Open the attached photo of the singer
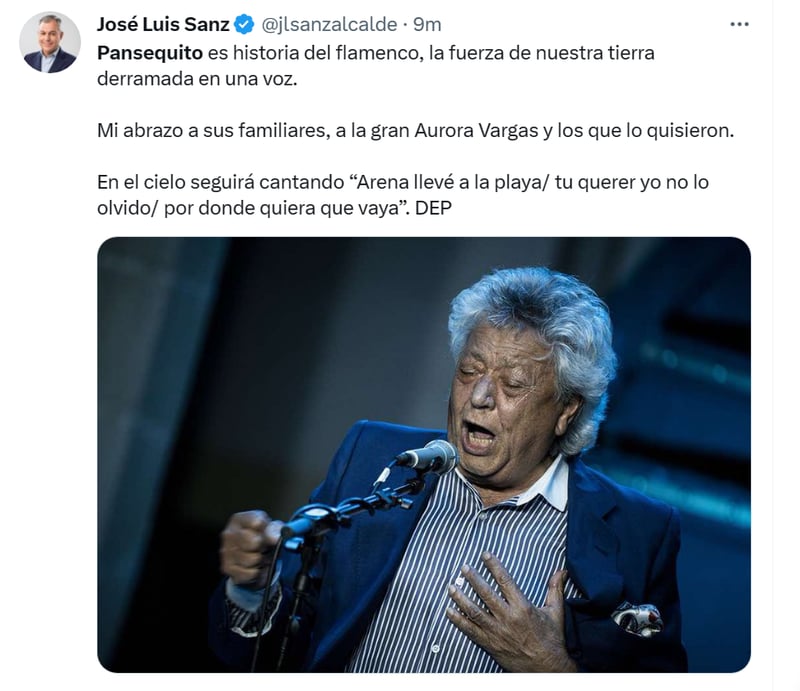 [424, 455]
